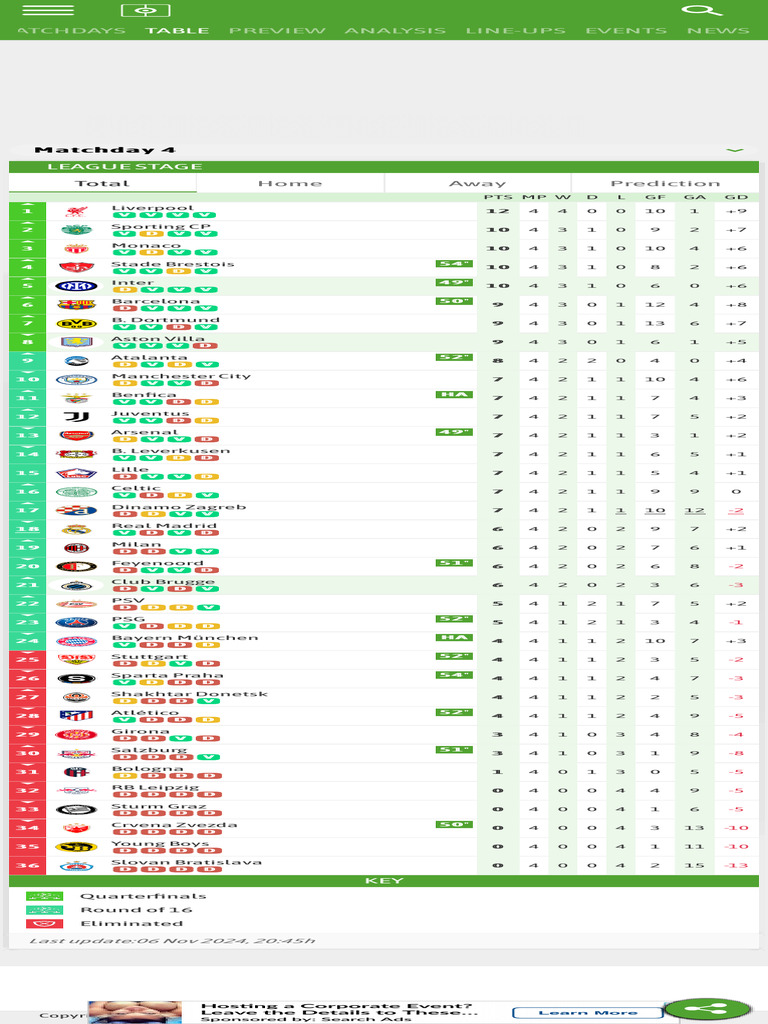Screen dimensions: 768x1024
Task: Click the Stade Brestois club crest
Action: point(76,267)
